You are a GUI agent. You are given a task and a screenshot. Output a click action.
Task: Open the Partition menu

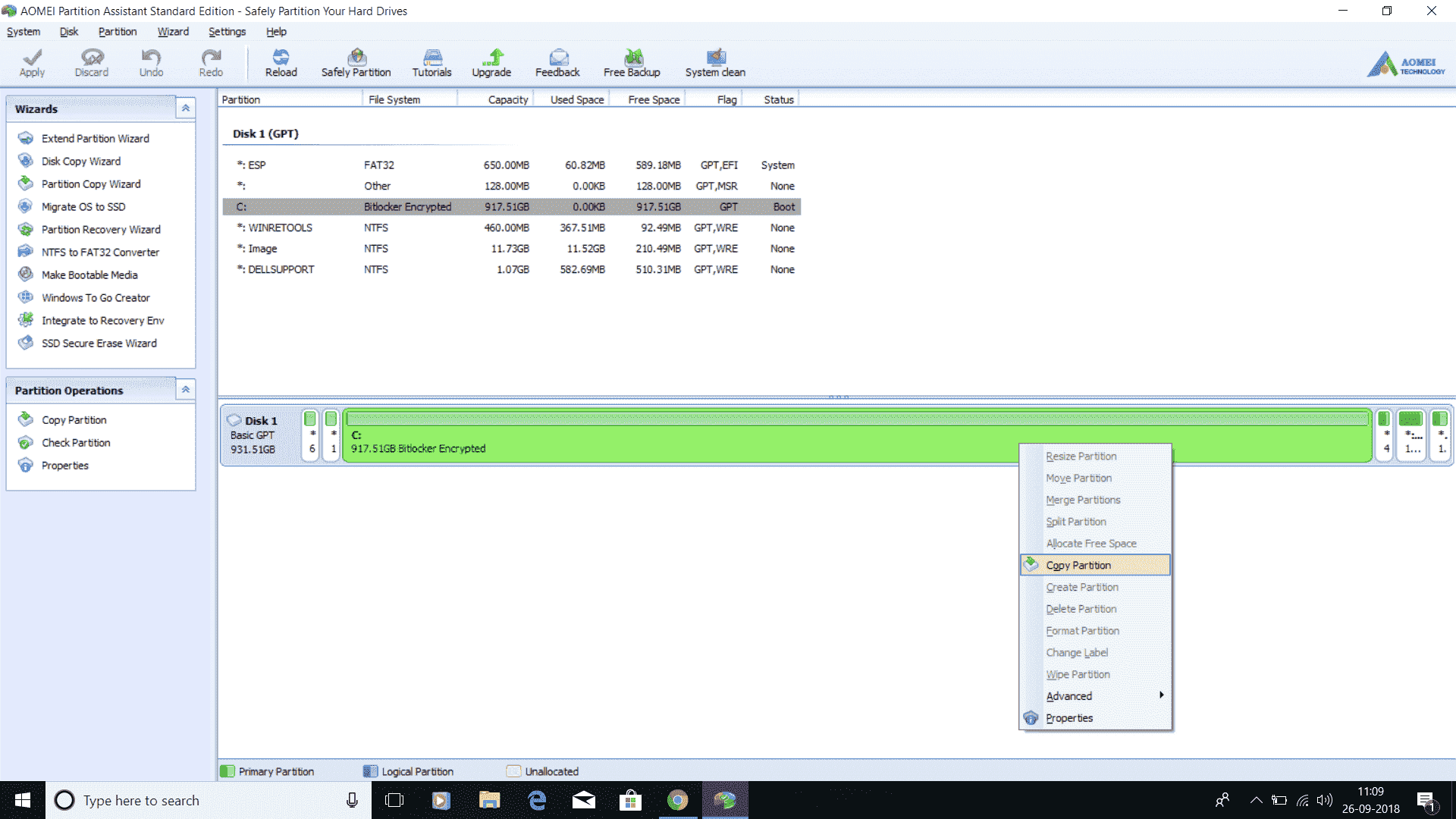pos(118,31)
